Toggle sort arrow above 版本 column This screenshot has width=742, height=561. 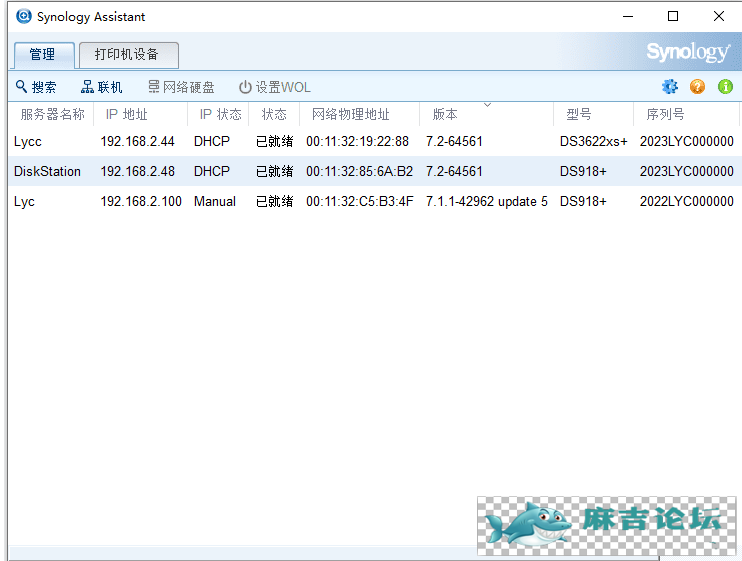click(x=487, y=105)
